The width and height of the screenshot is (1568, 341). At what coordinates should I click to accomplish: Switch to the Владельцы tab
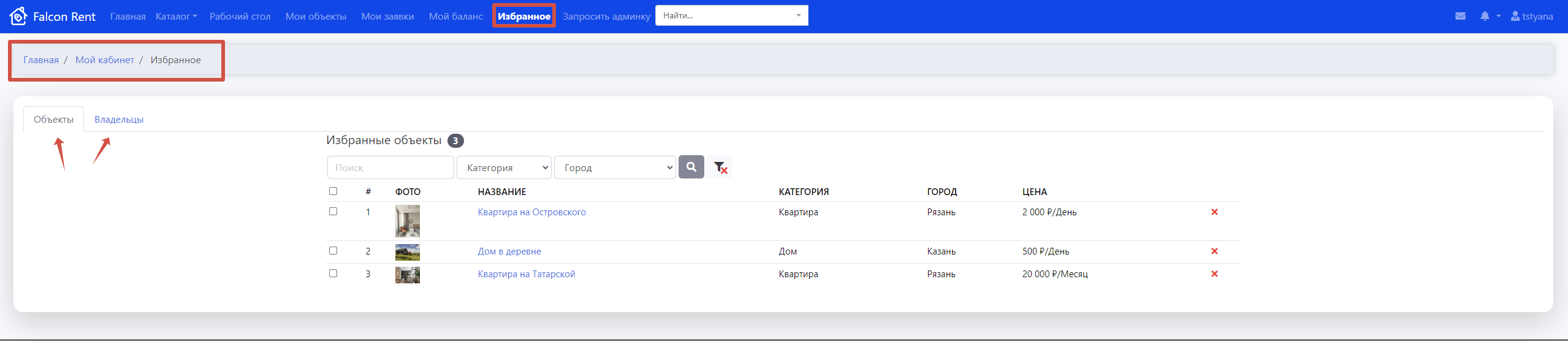click(119, 120)
